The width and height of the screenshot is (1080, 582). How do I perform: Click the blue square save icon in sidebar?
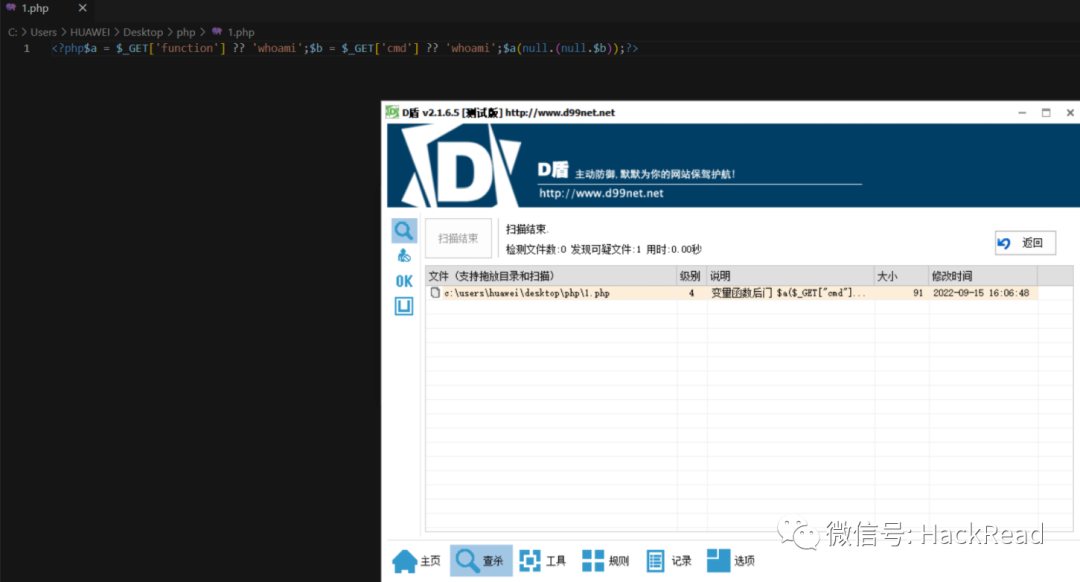pos(404,306)
